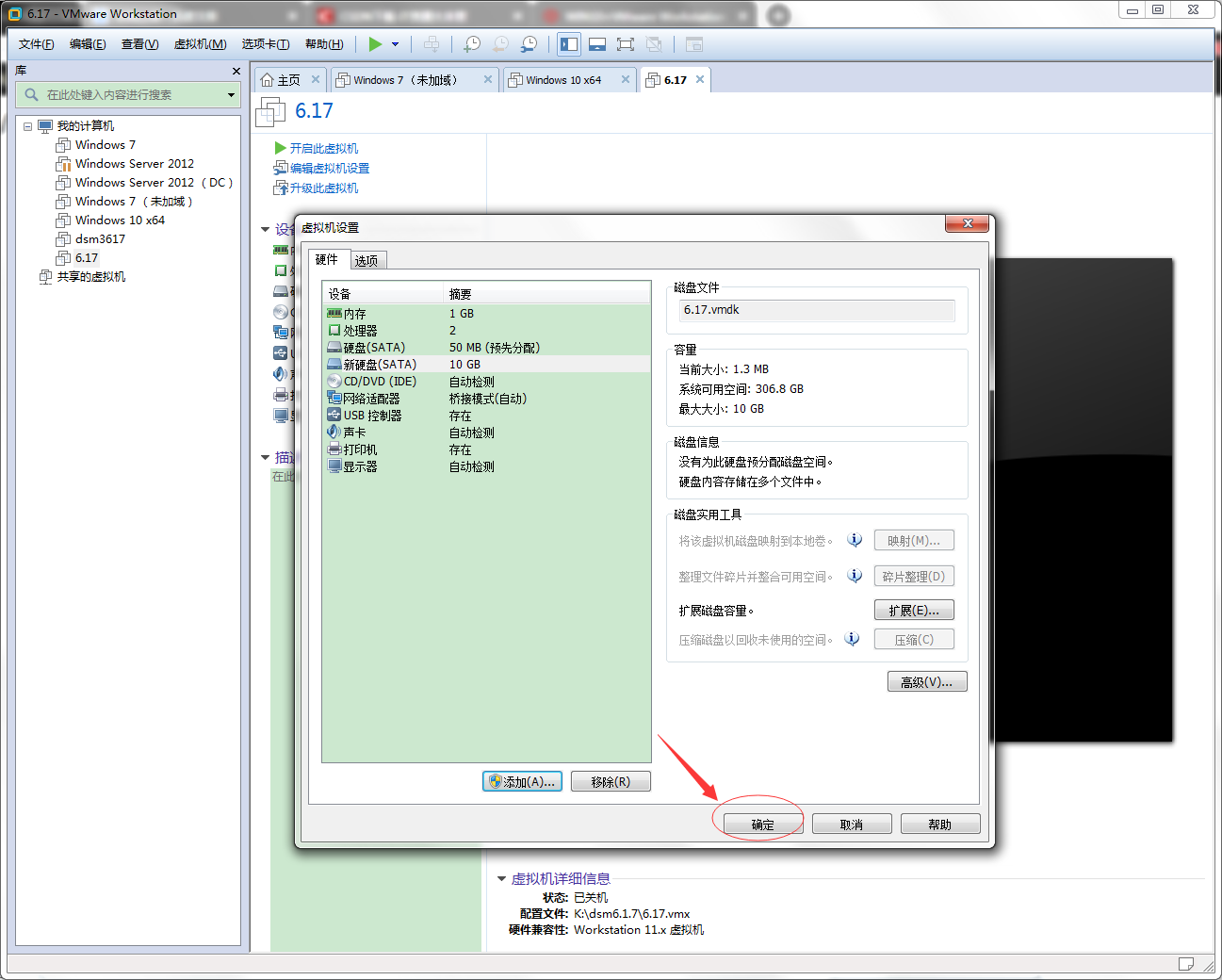Collapse the 描述 section triangle

(265, 457)
